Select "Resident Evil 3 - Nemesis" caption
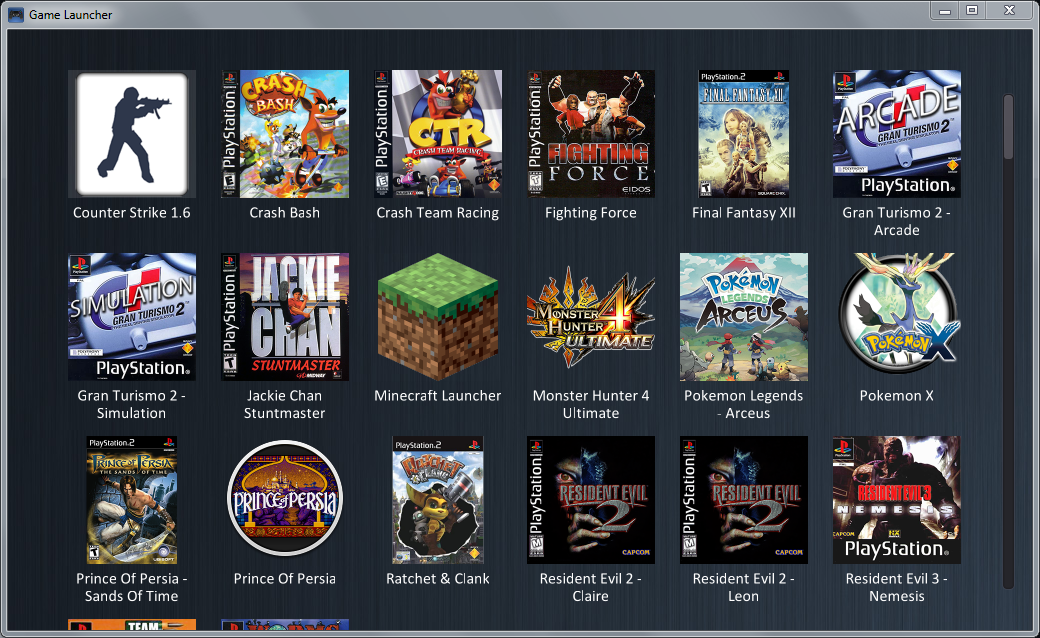Viewport: 1040px width, 638px height. click(x=897, y=587)
